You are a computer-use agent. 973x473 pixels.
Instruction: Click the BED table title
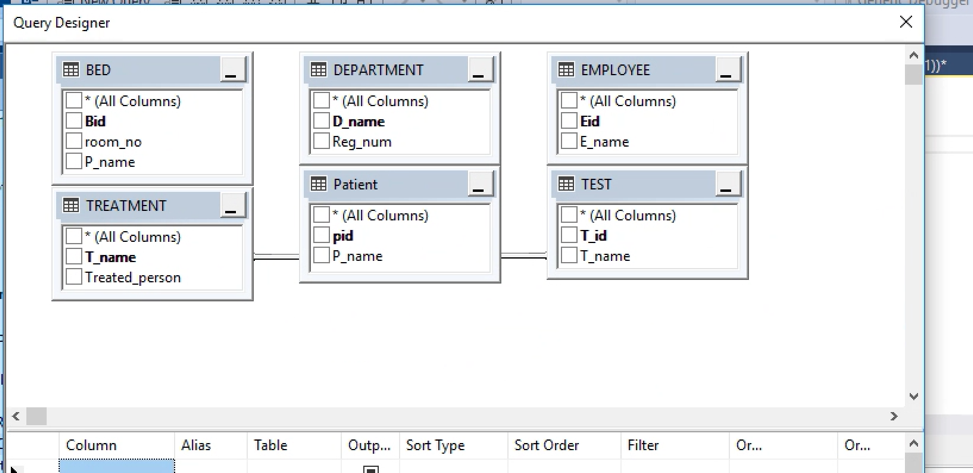[98, 70]
